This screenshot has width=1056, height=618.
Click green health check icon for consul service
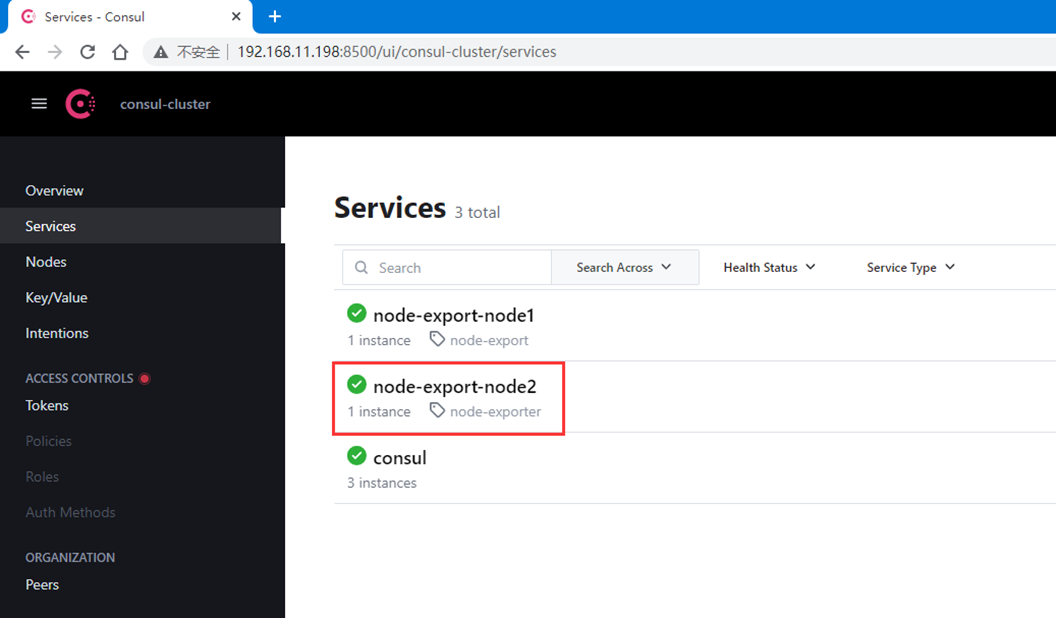click(357, 456)
